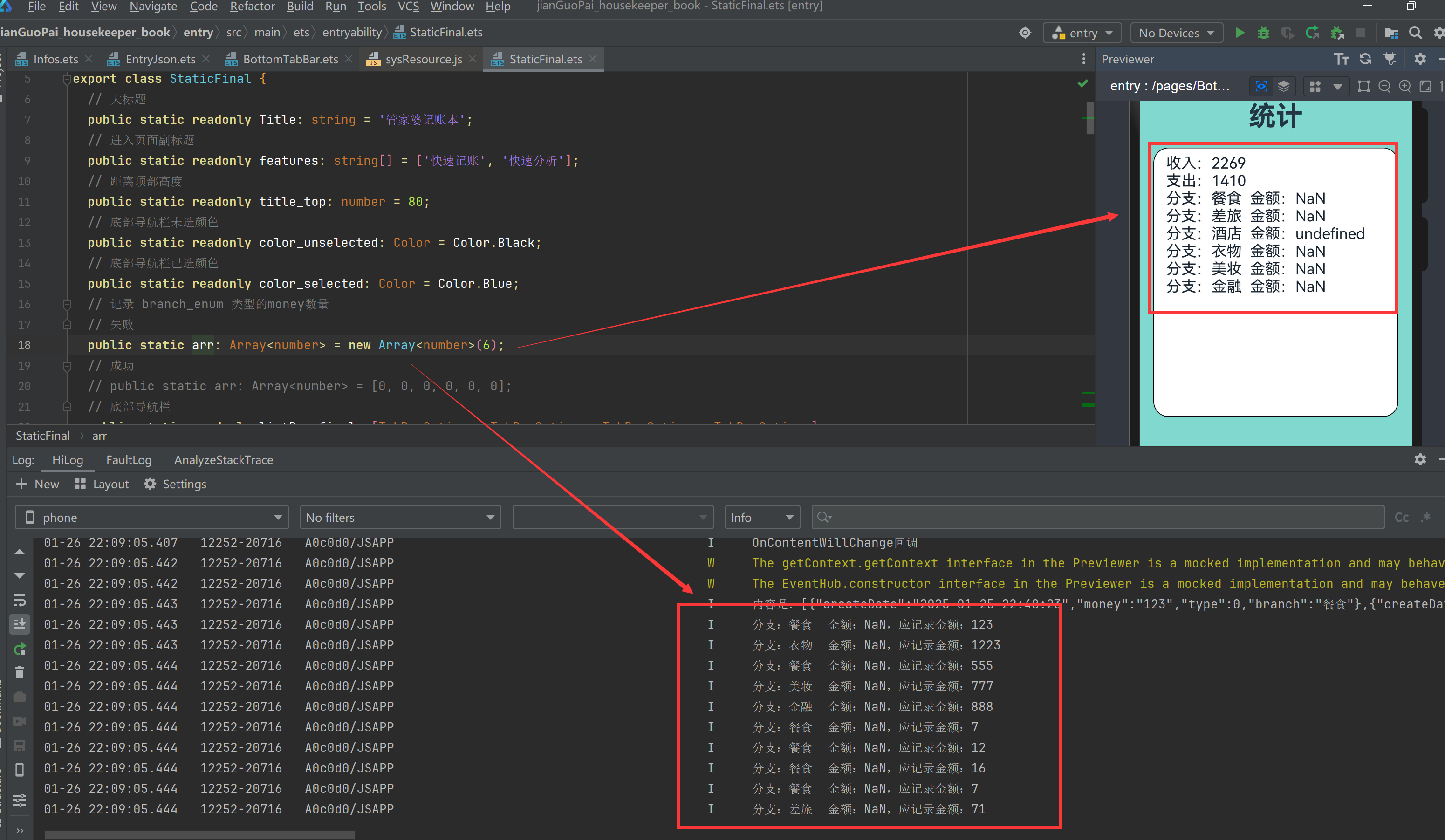Toggle match case Cc in log search
Viewport: 1445px width, 840px height.
pyautogui.click(x=1401, y=517)
